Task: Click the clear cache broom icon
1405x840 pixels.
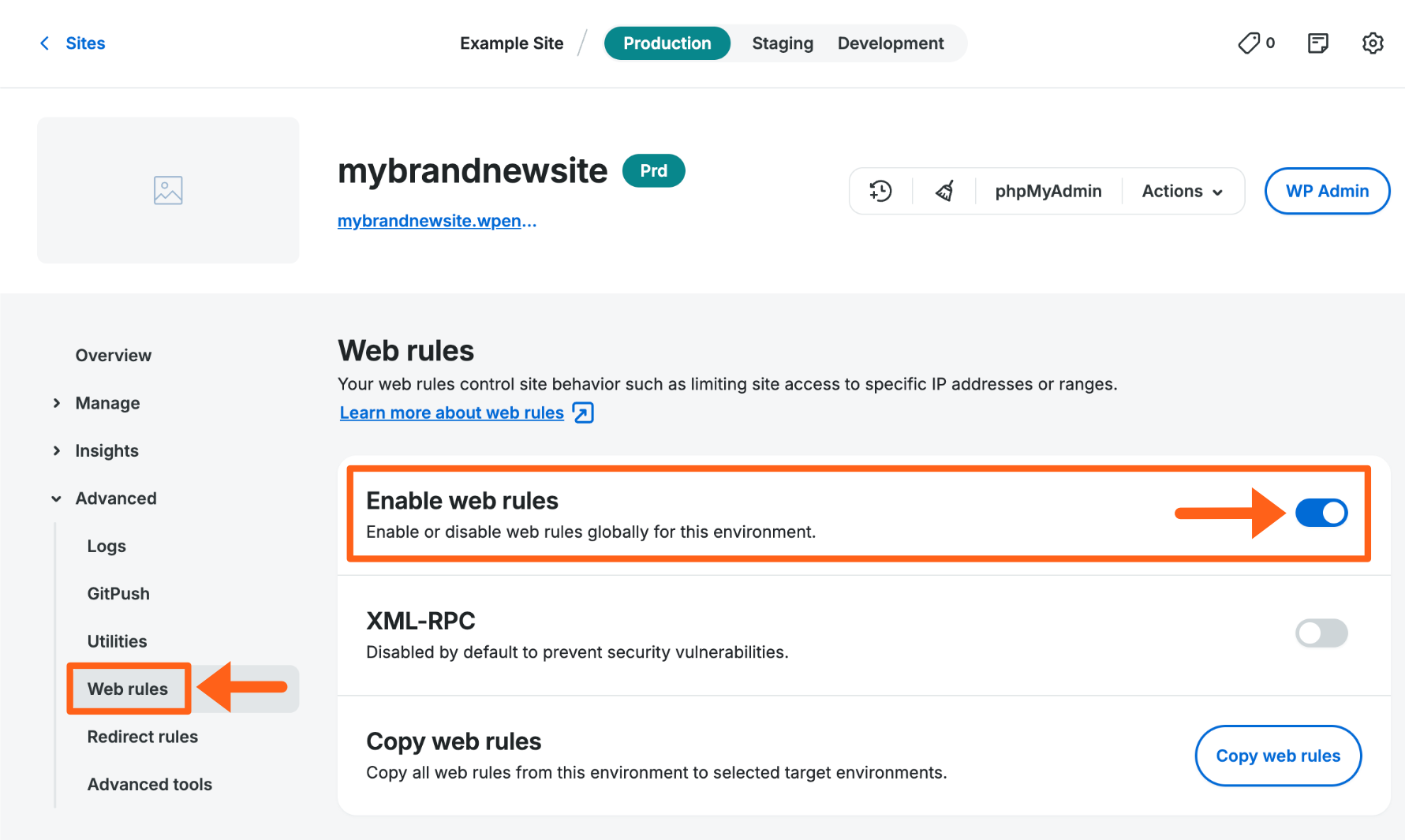Action: click(944, 190)
